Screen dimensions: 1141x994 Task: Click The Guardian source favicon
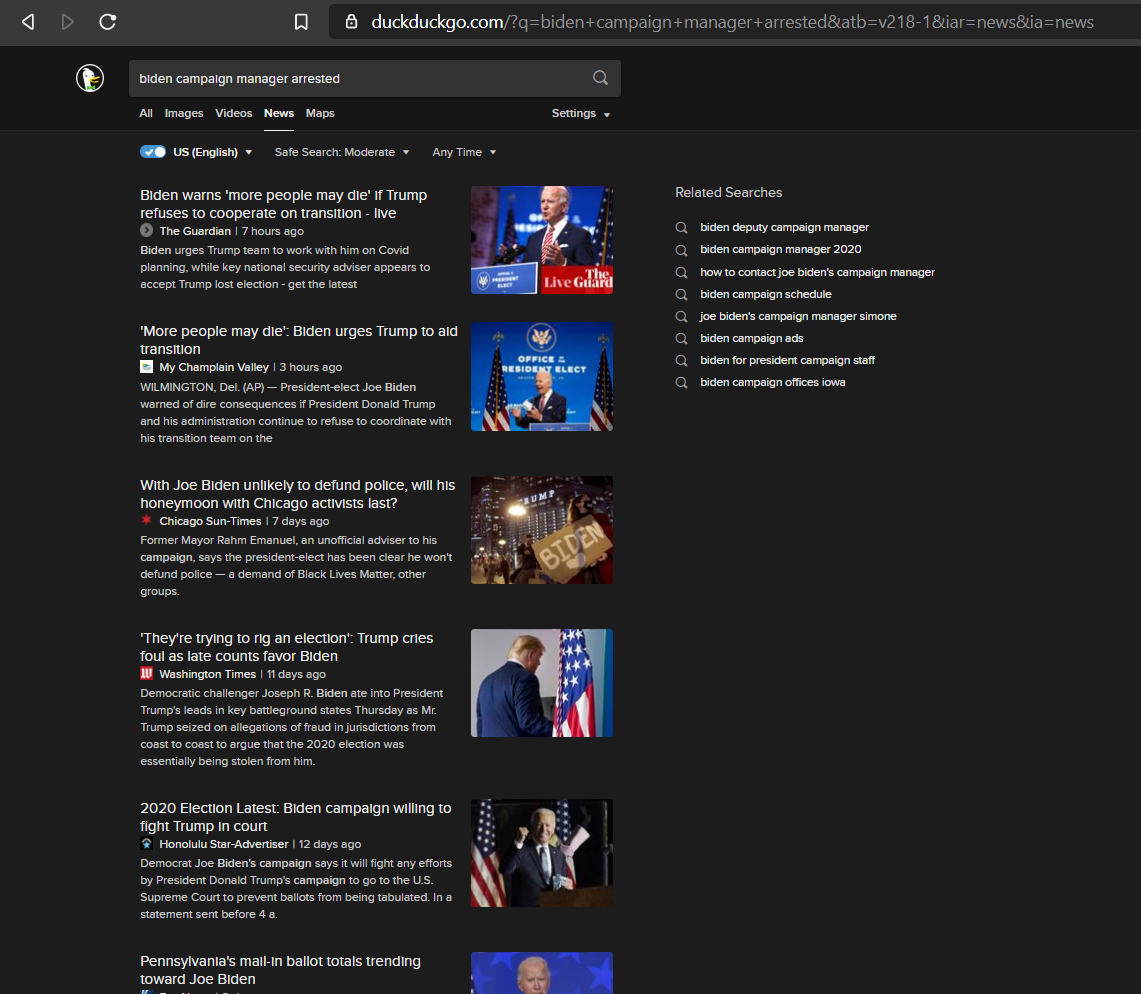pos(146,231)
